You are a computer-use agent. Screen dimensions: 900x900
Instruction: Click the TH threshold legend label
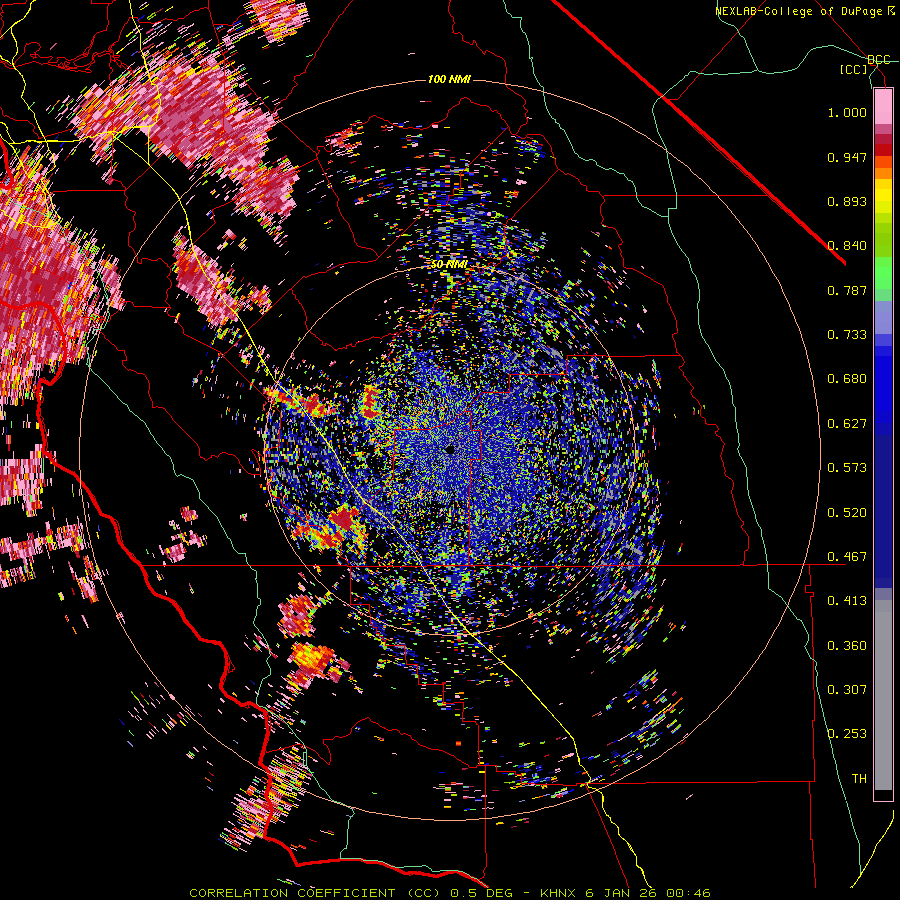(x=859, y=779)
